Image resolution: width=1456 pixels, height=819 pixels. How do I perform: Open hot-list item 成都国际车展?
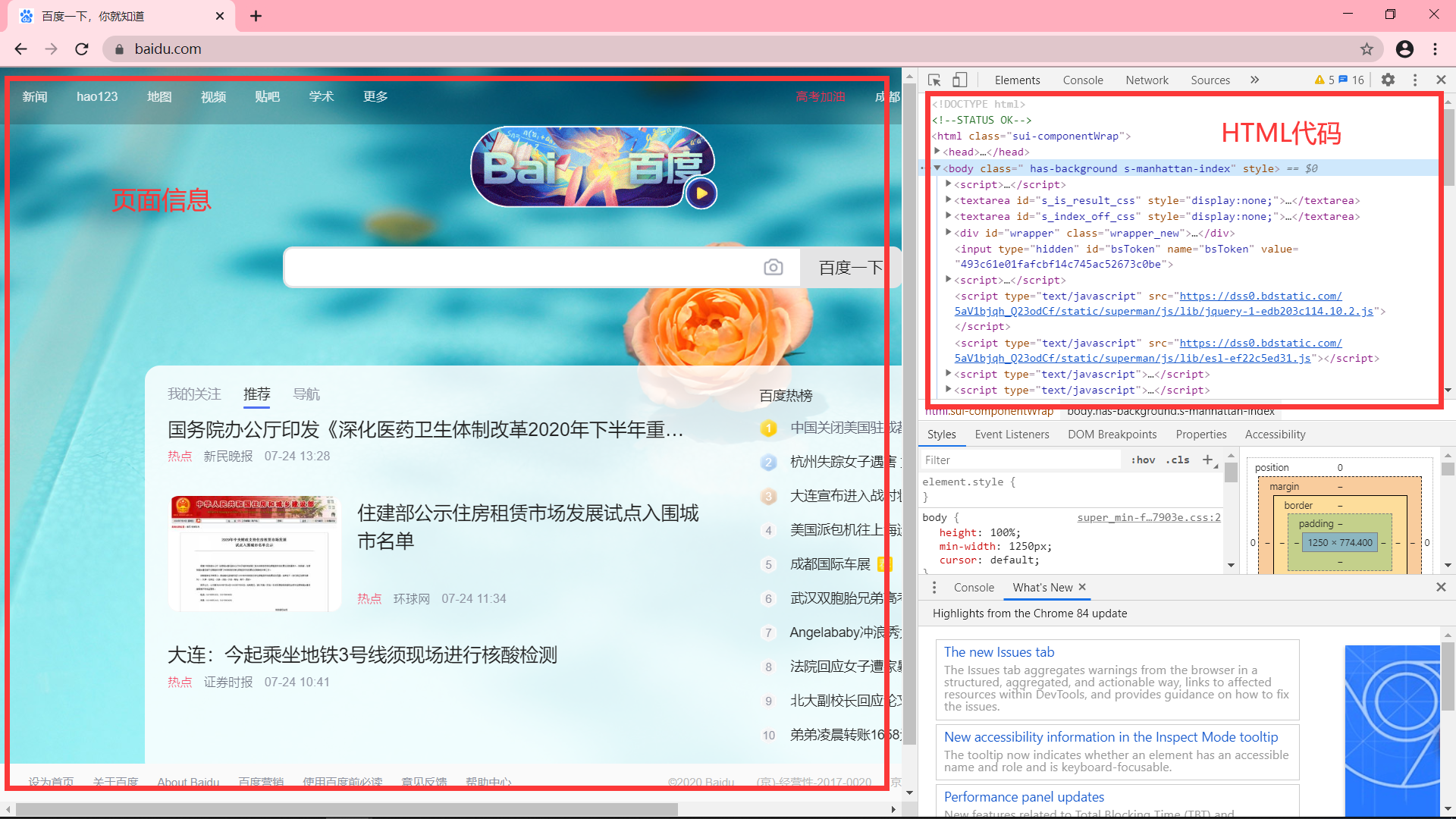[x=830, y=564]
